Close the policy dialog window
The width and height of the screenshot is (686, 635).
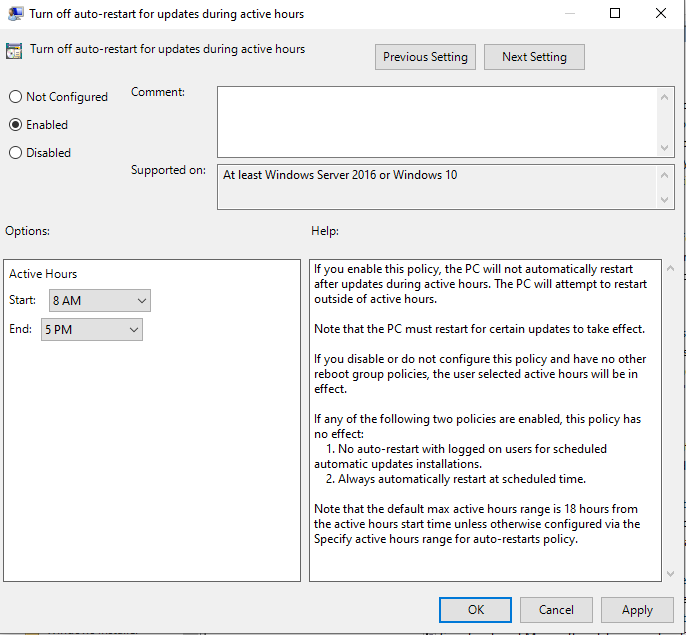coord(661,13)
